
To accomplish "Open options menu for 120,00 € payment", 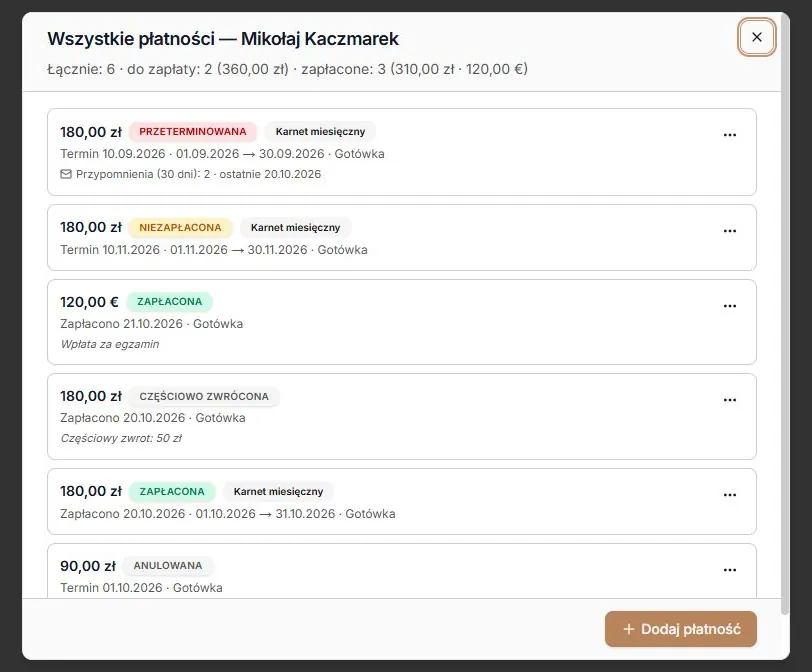I will pyautogui.click(x=730, y=306).
